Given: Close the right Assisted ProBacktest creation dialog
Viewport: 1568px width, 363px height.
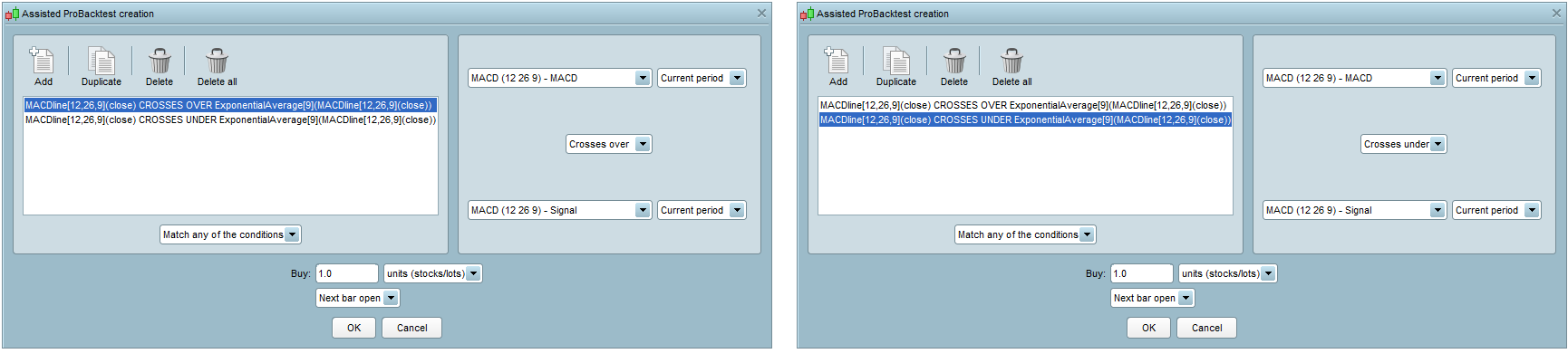Looking at the screenshot, I should pos(1556,13).
